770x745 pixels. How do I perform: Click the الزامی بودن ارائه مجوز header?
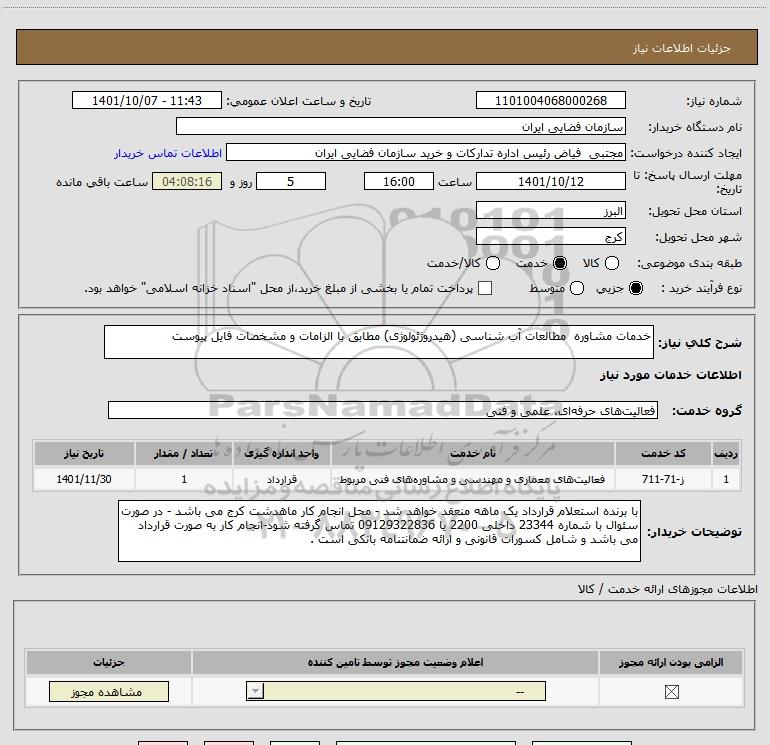pyautogui.click(x=671, y=662)
